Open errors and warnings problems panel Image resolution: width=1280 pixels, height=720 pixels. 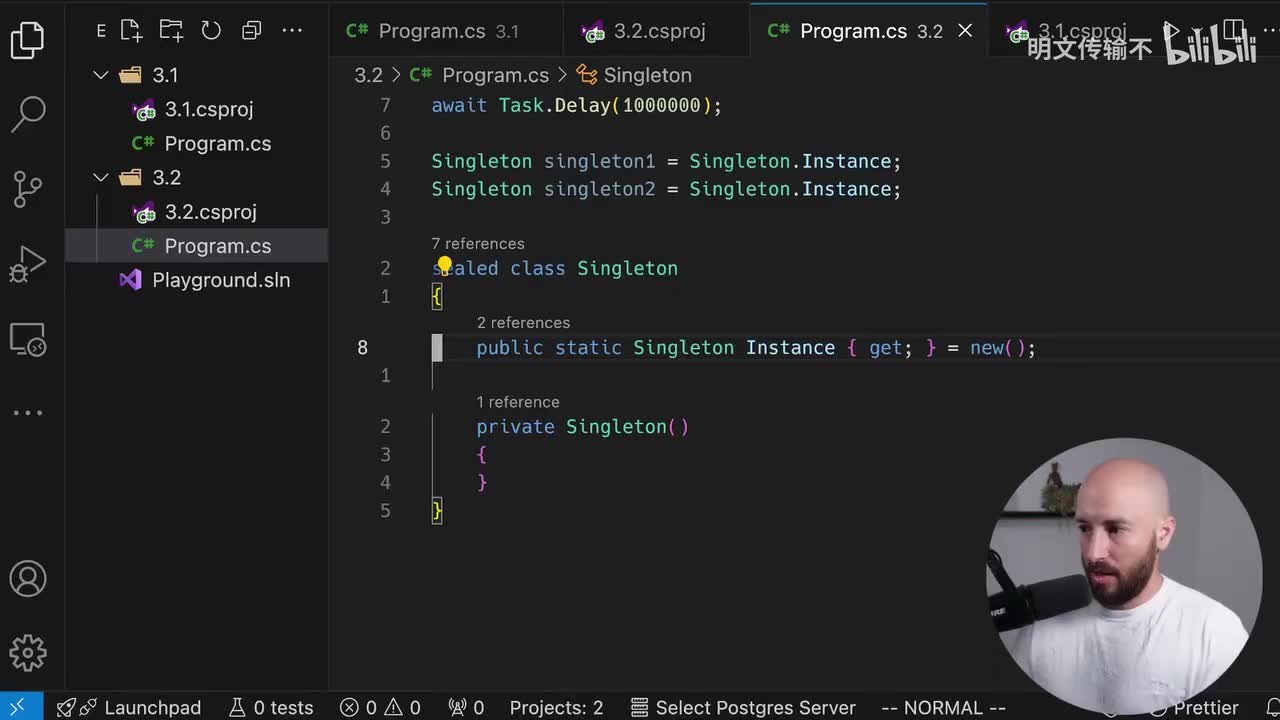tap(380, 707)
